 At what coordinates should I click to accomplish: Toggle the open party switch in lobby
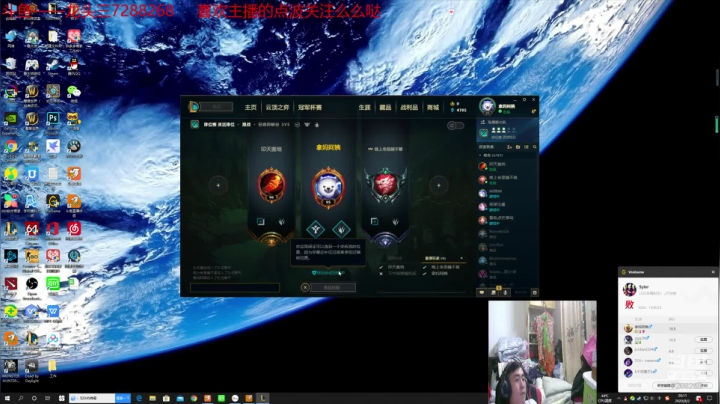click(455, 125)
